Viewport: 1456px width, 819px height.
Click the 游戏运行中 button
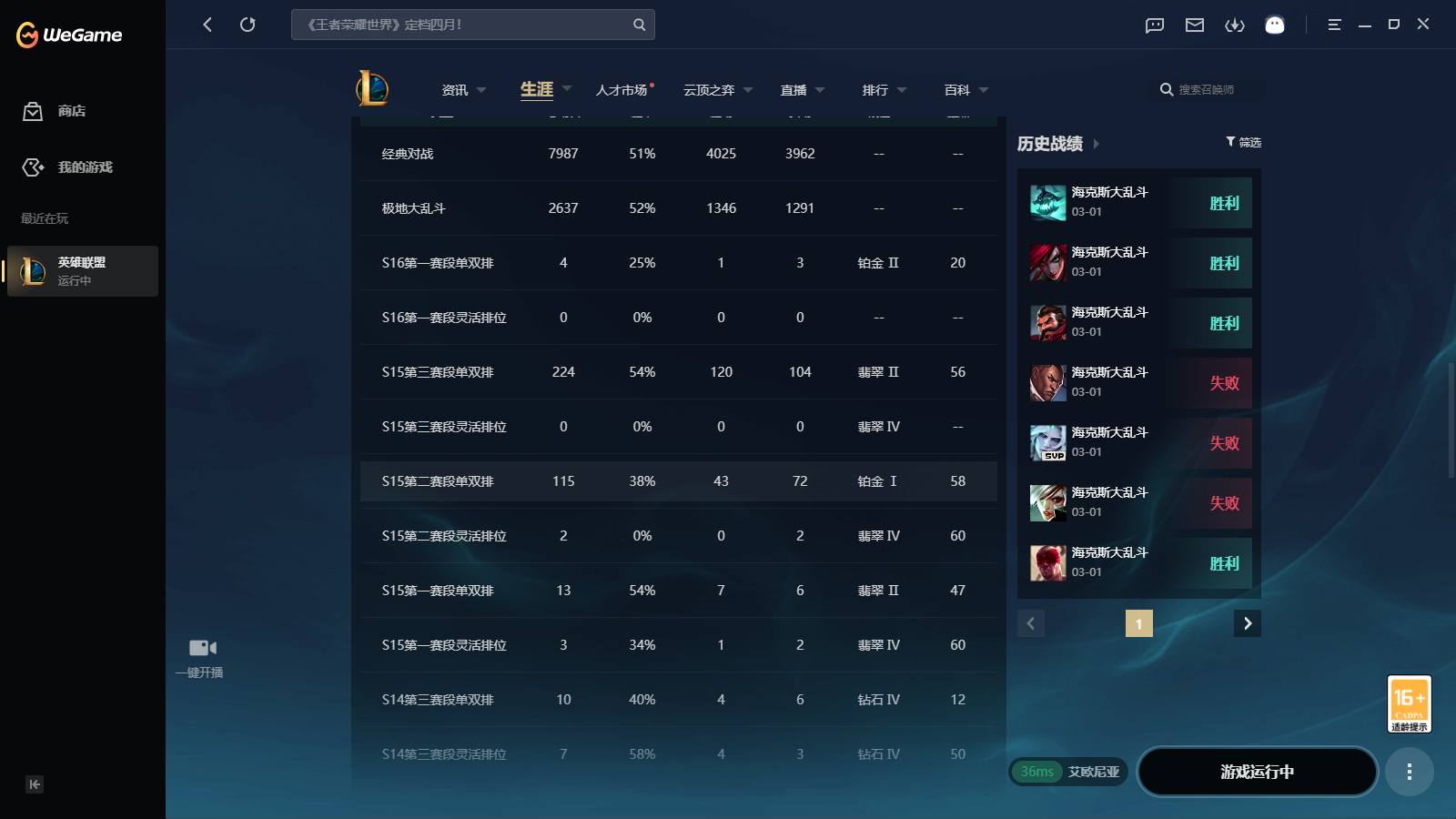(x=1258, y=772)
